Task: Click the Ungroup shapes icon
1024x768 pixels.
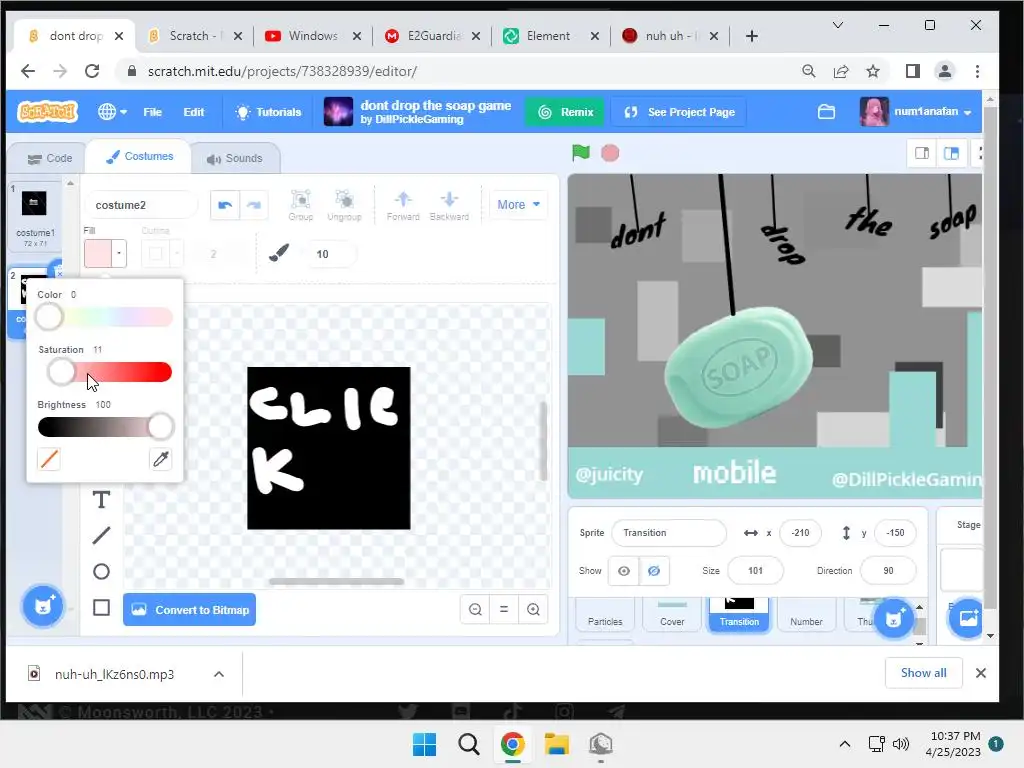Action: tap(344, 205)
